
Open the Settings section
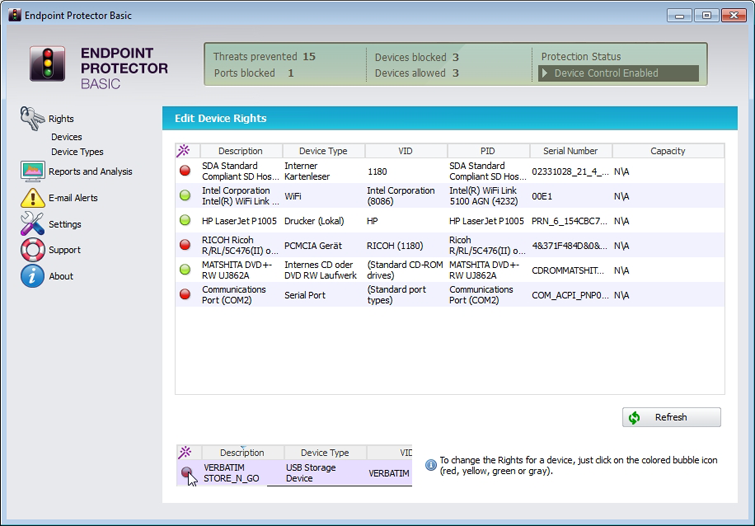pyautogui.click(x=65, y=224)
